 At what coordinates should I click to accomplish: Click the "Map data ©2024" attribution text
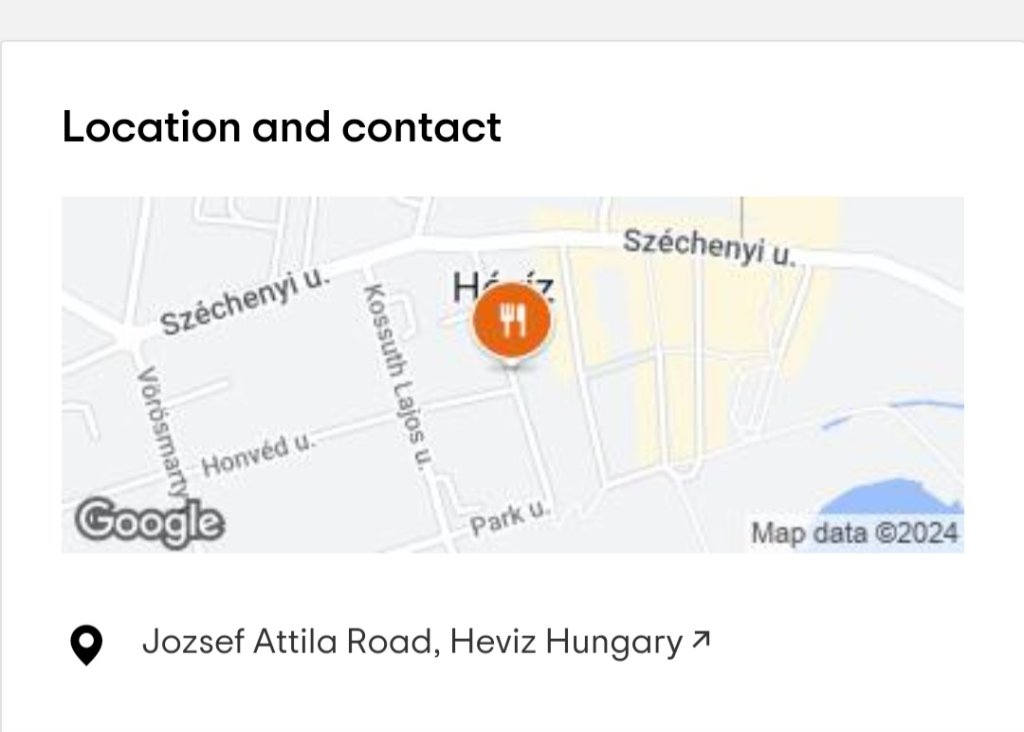coord(855,532)
